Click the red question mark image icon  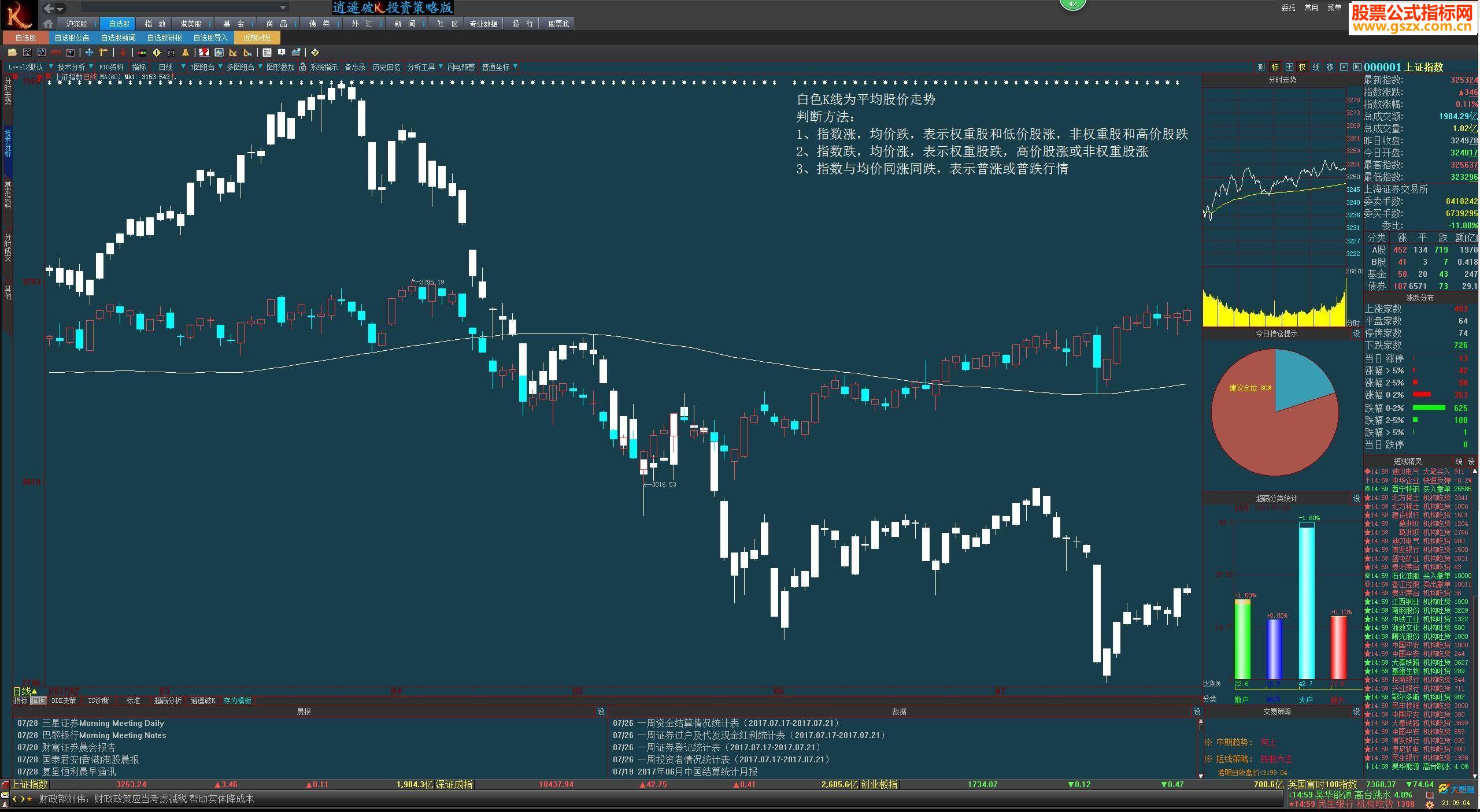(x=204, y=53)
